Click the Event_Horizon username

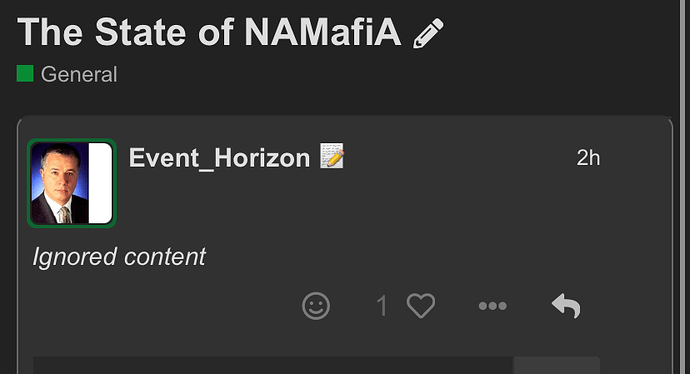[x=220, y=158]
